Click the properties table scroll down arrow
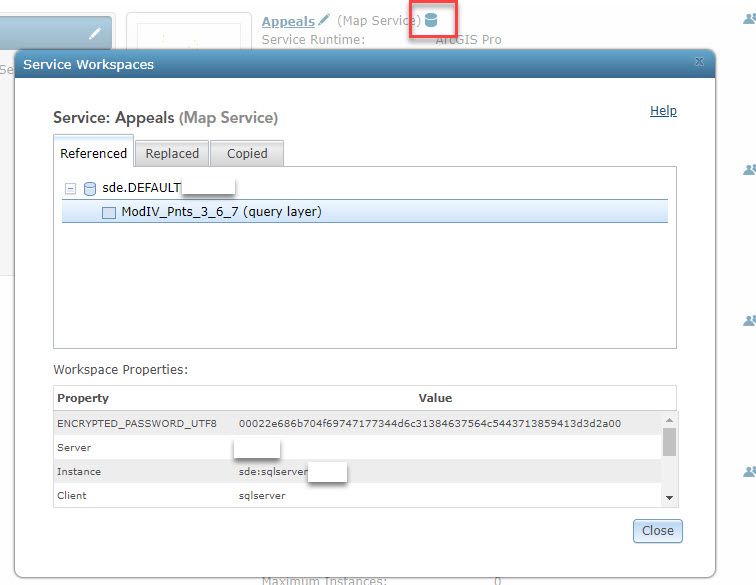The height and width of the screenshot is (585, 756). pyautogui.click(x=669, y=498)
